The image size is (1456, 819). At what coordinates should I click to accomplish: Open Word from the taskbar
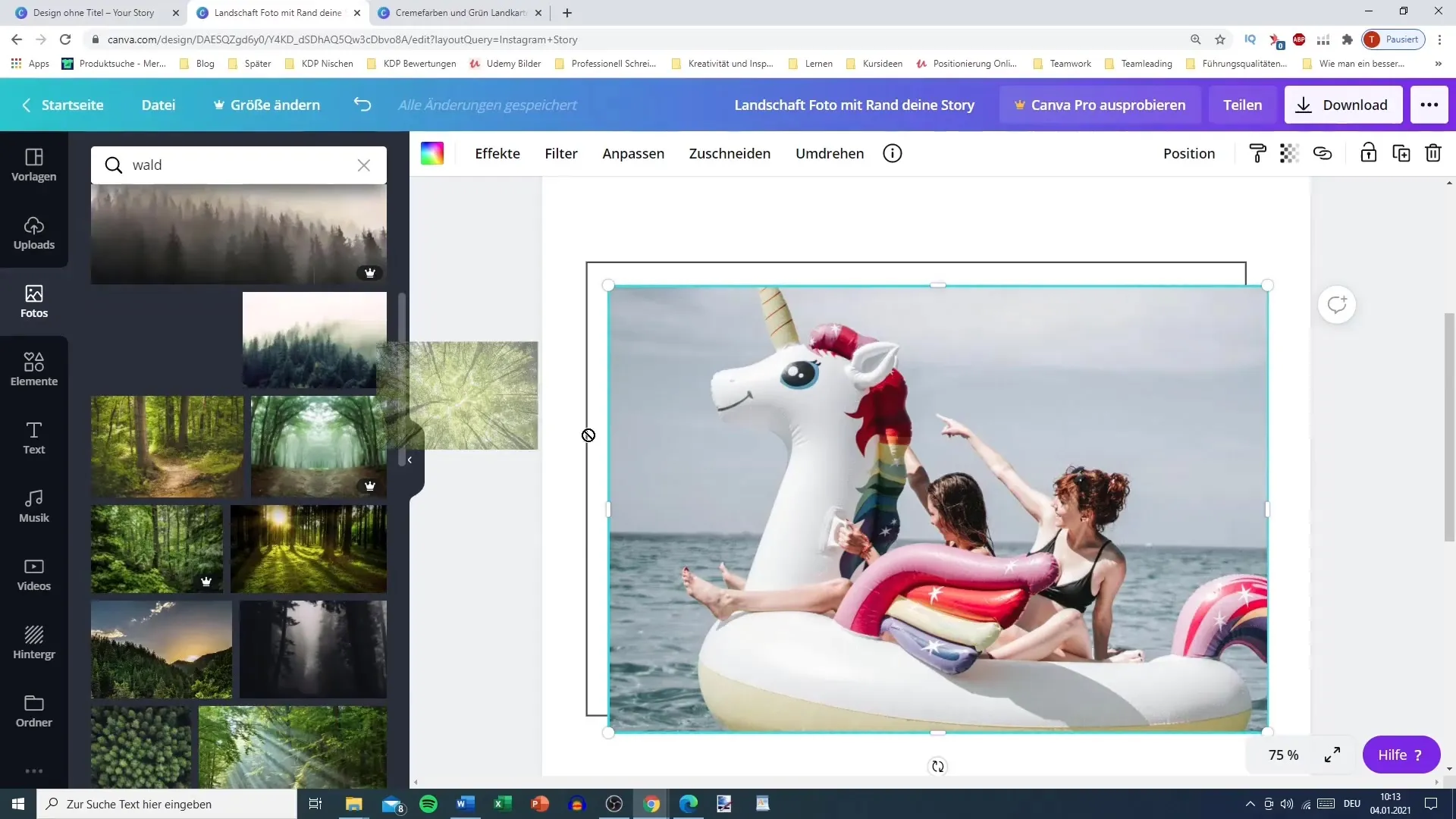click(x=466, y=804)
